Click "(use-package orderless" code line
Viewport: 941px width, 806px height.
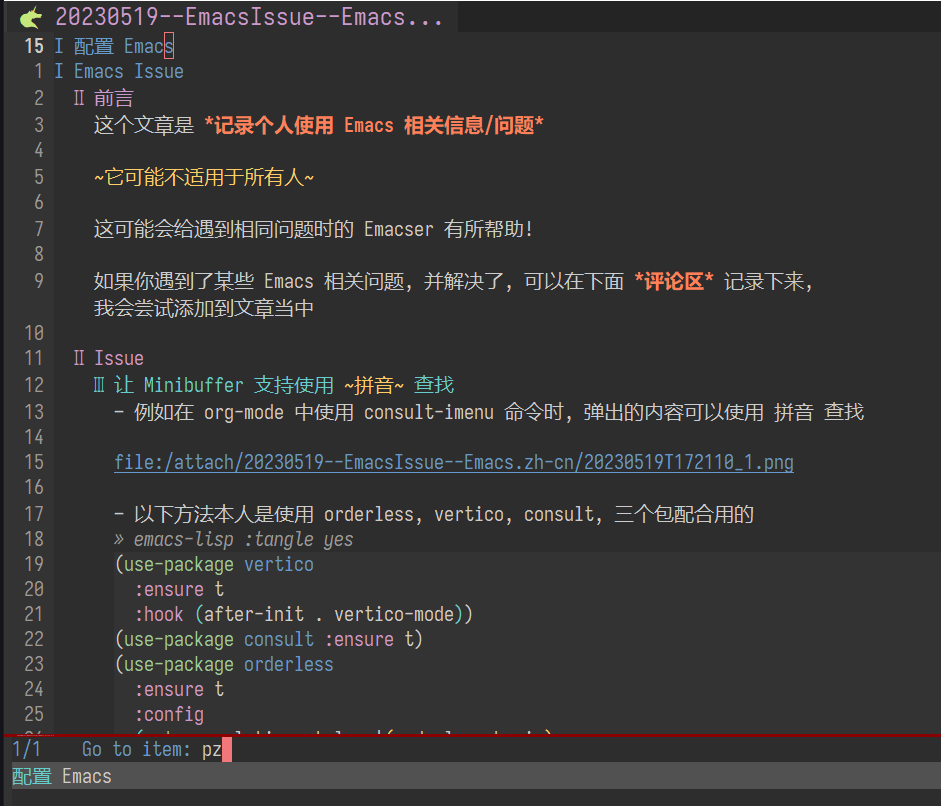tap(224, 665)
